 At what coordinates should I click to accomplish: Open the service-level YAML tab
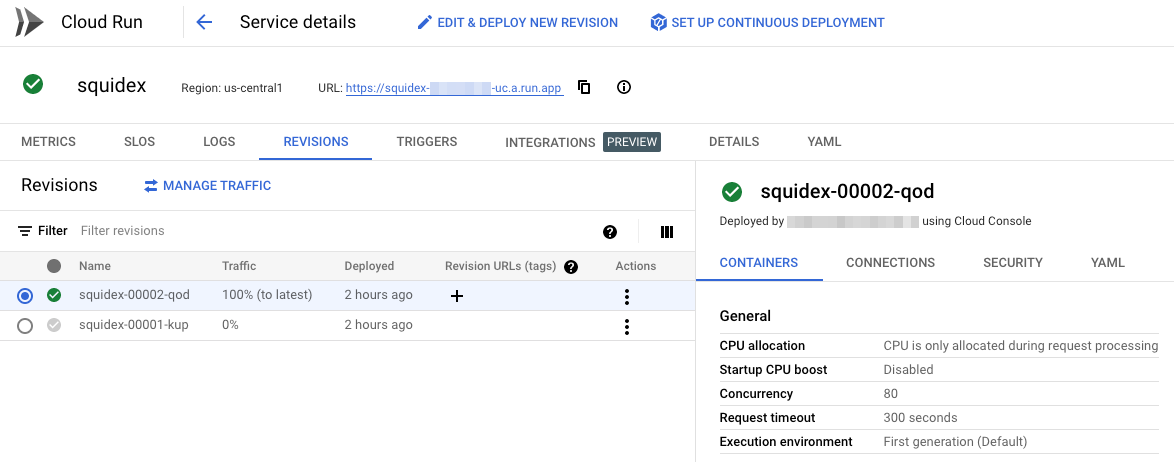tap(824, 142)
